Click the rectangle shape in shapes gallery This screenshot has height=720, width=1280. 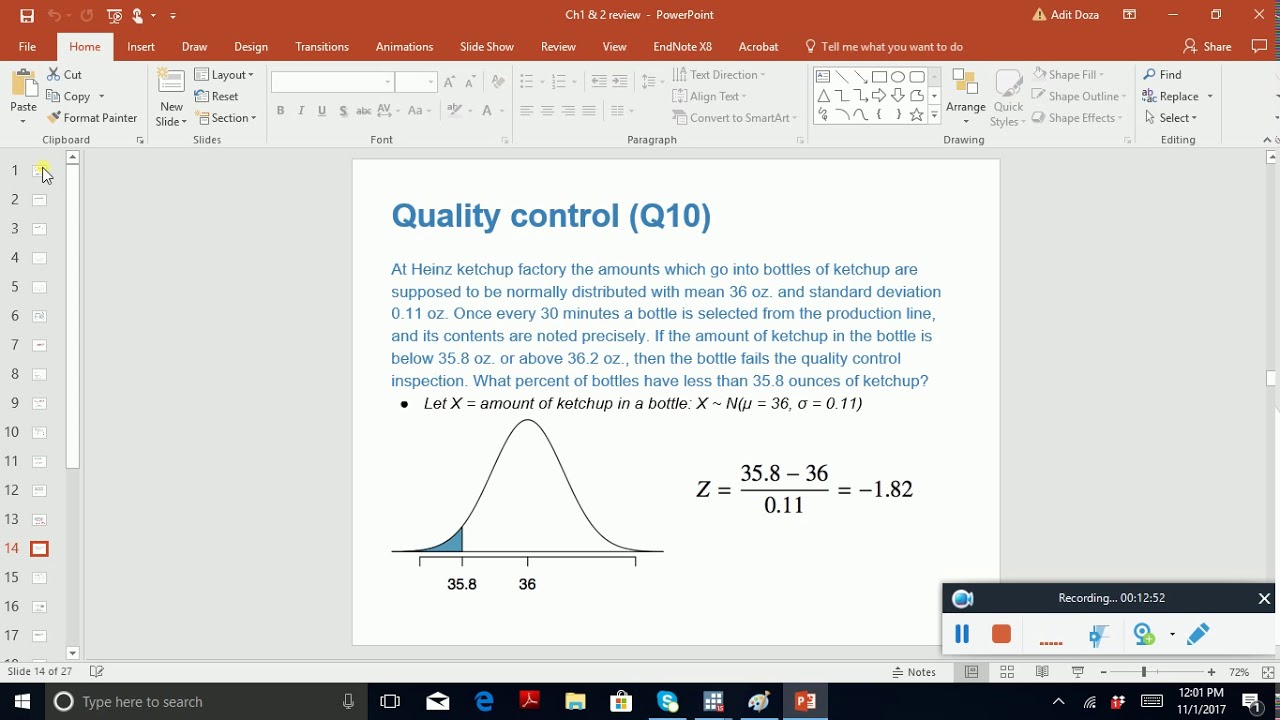pyautogui.click(x=879, y=76)
